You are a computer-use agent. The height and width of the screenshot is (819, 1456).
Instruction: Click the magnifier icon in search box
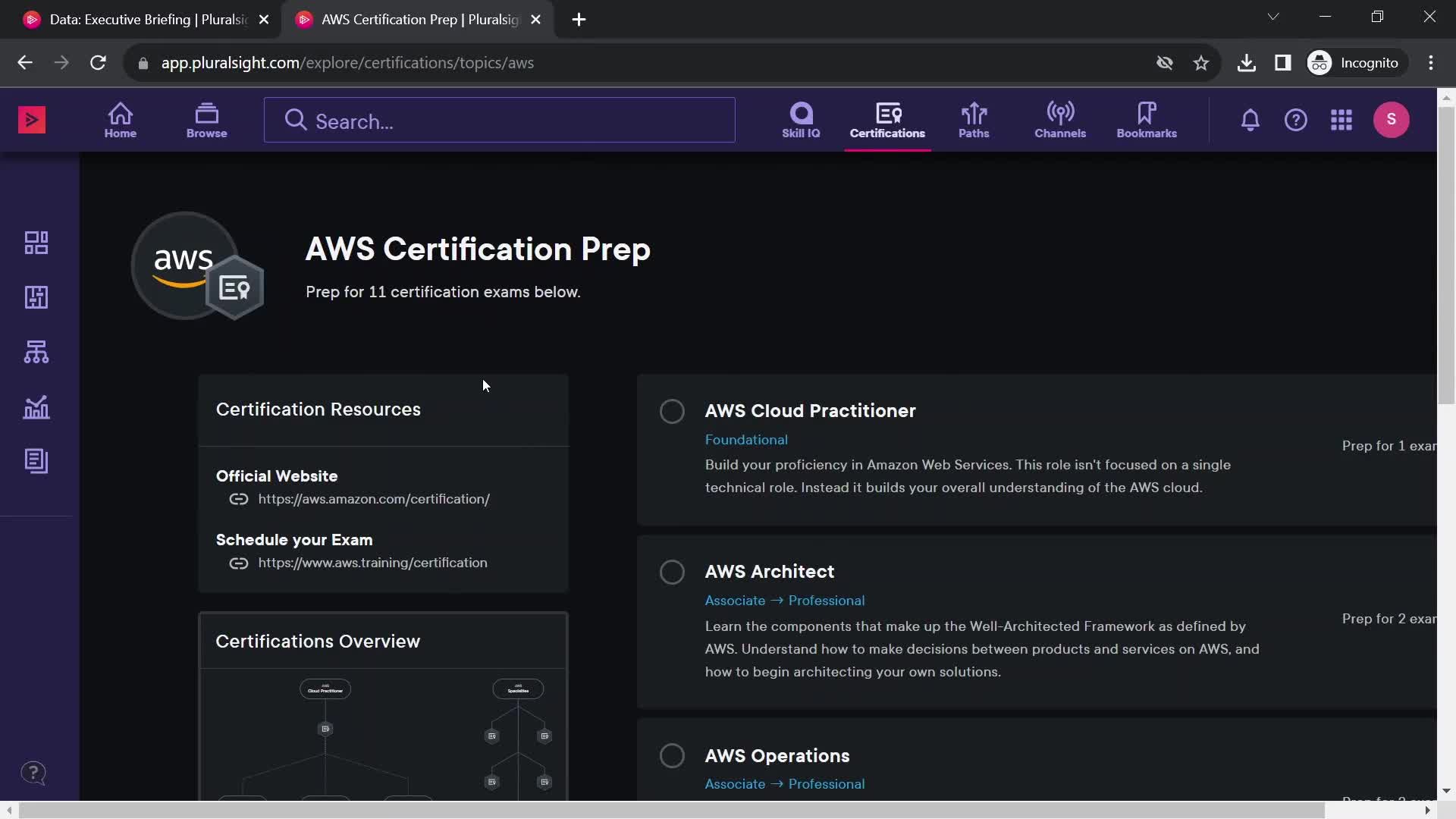click(x=295, y=120)
